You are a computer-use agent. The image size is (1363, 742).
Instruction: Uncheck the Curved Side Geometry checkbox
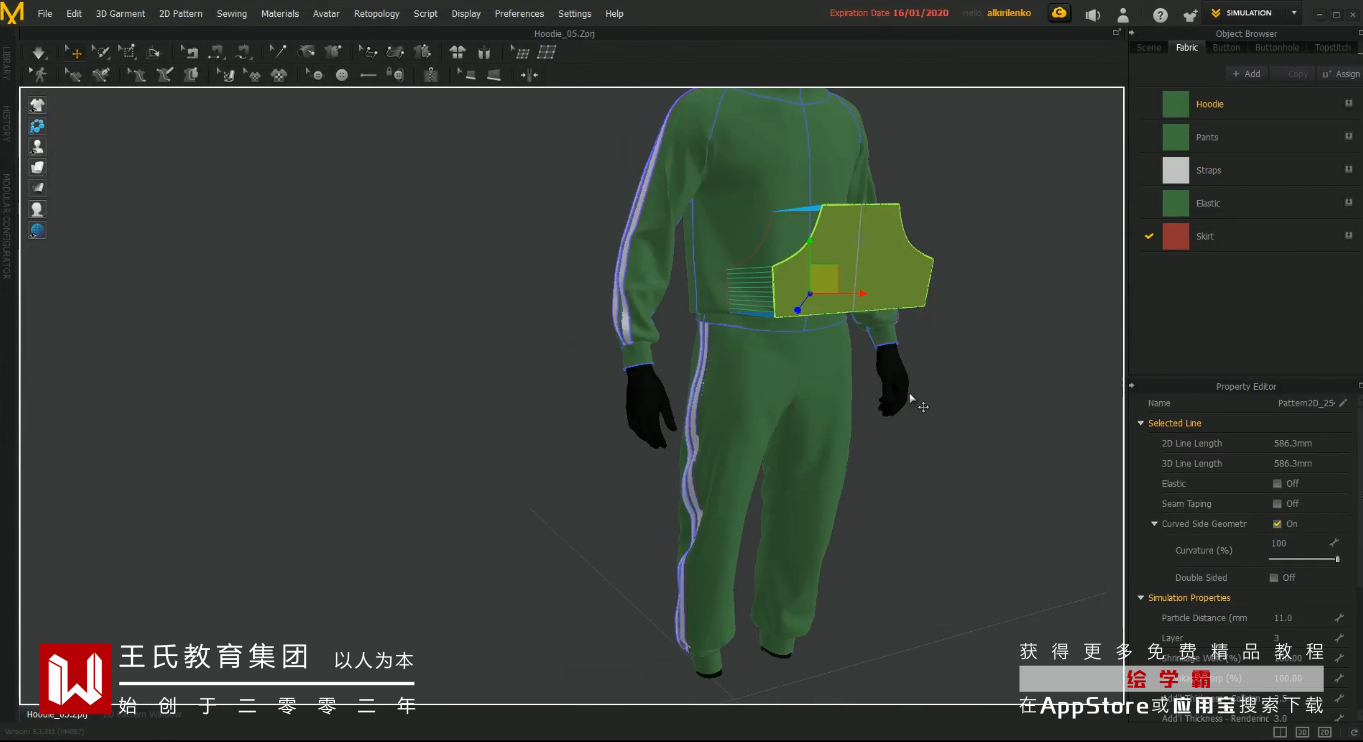(1277, 524)
